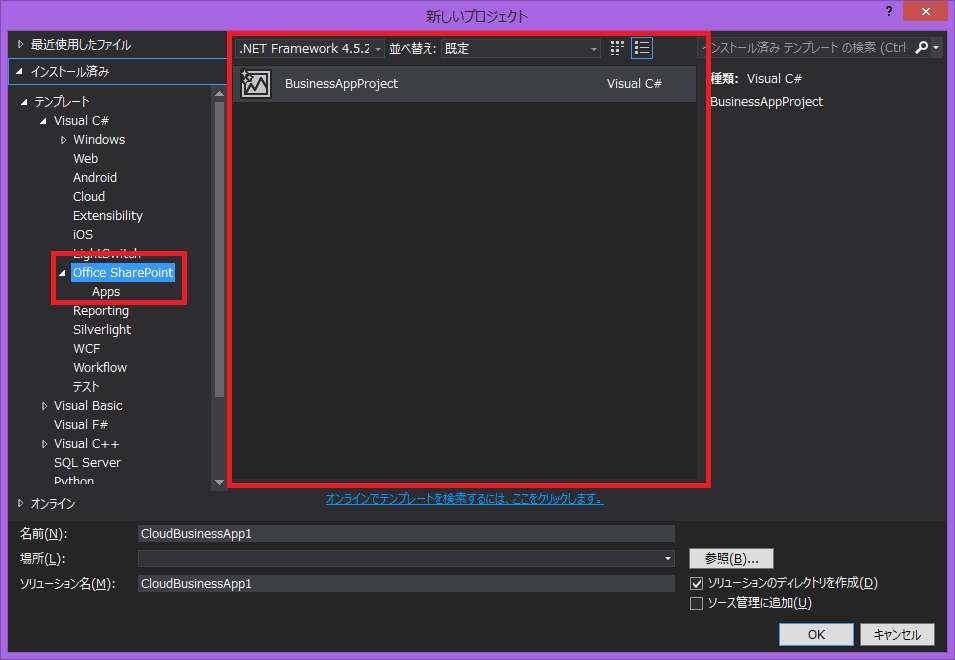This screenshot has width=955, height=660.
Task: Open the search templates online link
Action: (465, 499)
